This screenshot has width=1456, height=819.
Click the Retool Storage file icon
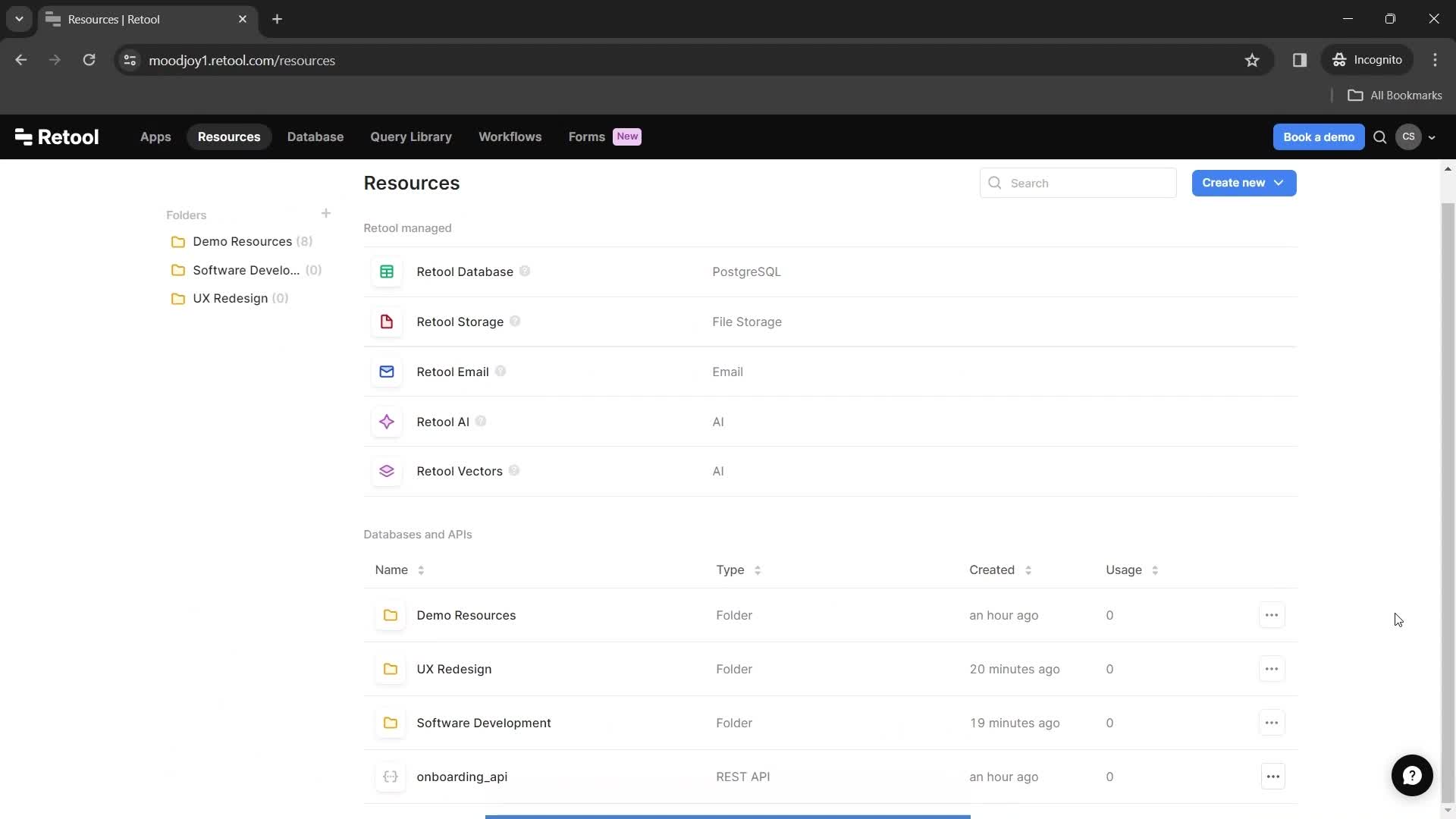(387, 321)
